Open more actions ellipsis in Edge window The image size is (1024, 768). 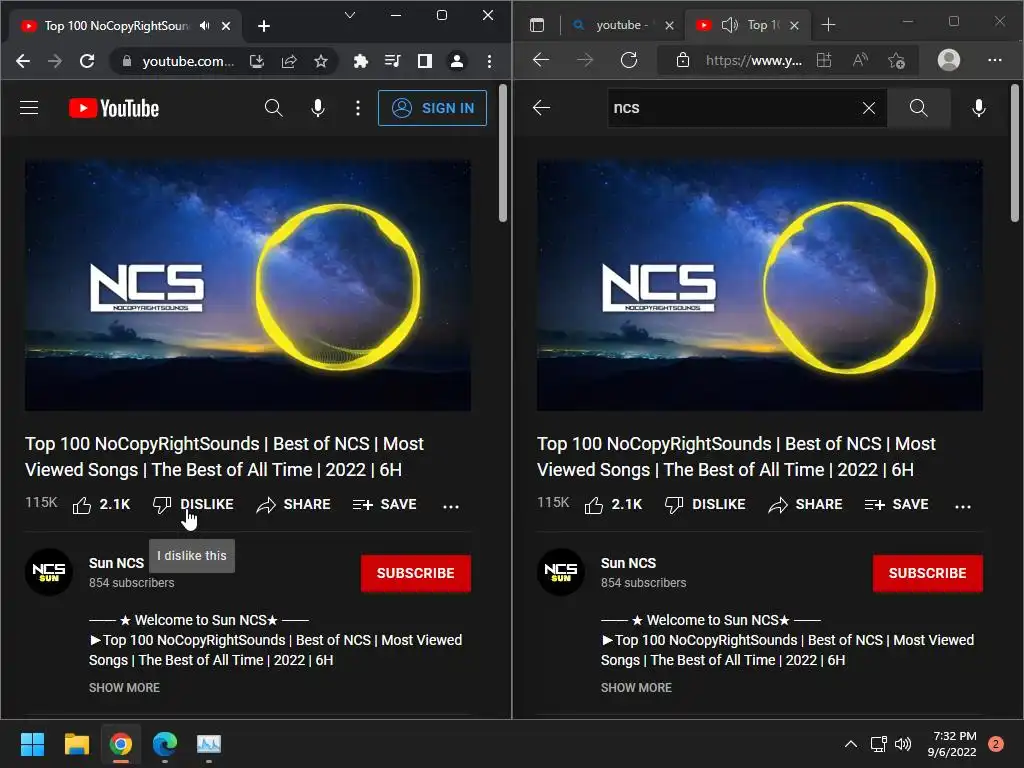[x=963, y=506]
